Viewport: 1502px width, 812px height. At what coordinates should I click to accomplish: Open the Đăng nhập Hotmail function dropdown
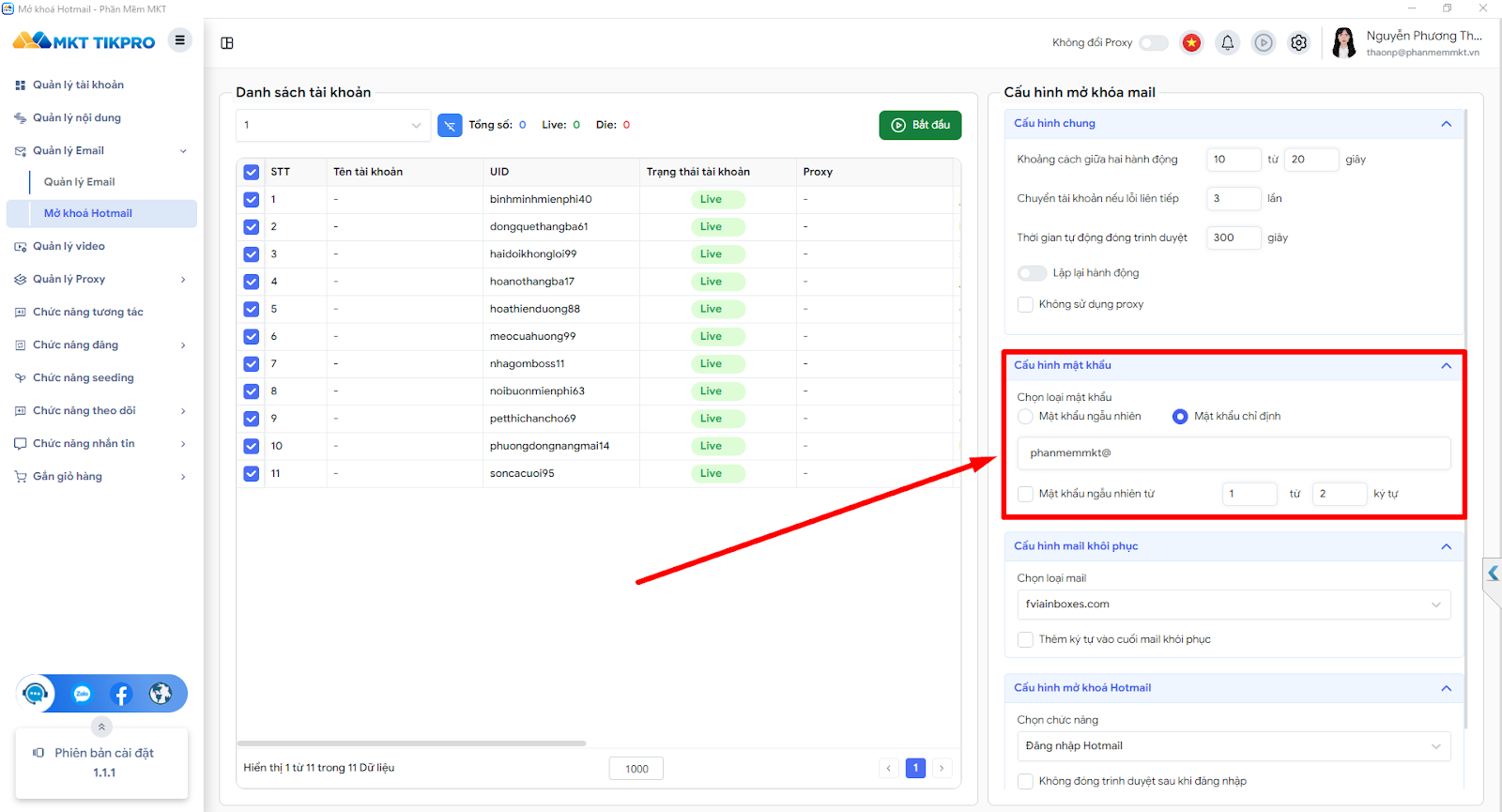pyautogui.click(x=1234, y=746)
